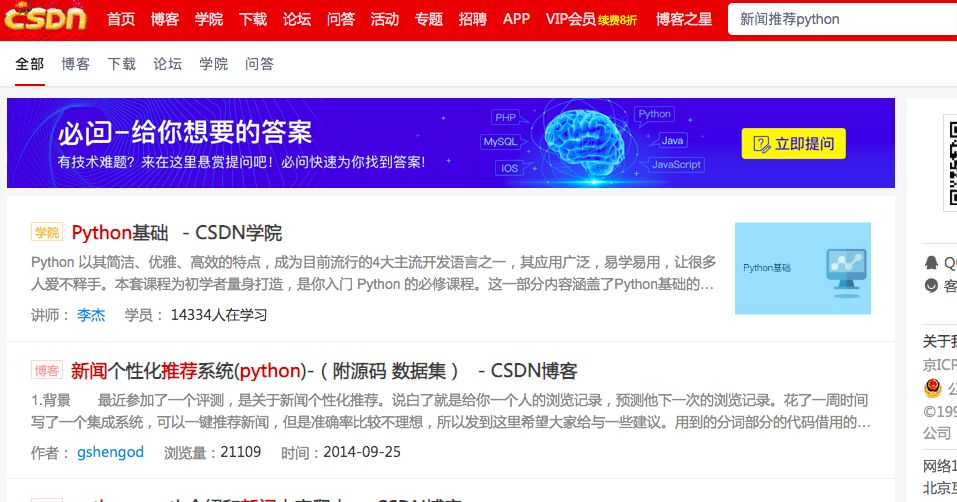The height and width of the screenshot is (502, 957).
Task: Click the 博客 badge beside 新闻个性化推荐系统
Action: (x=47, y=370)
